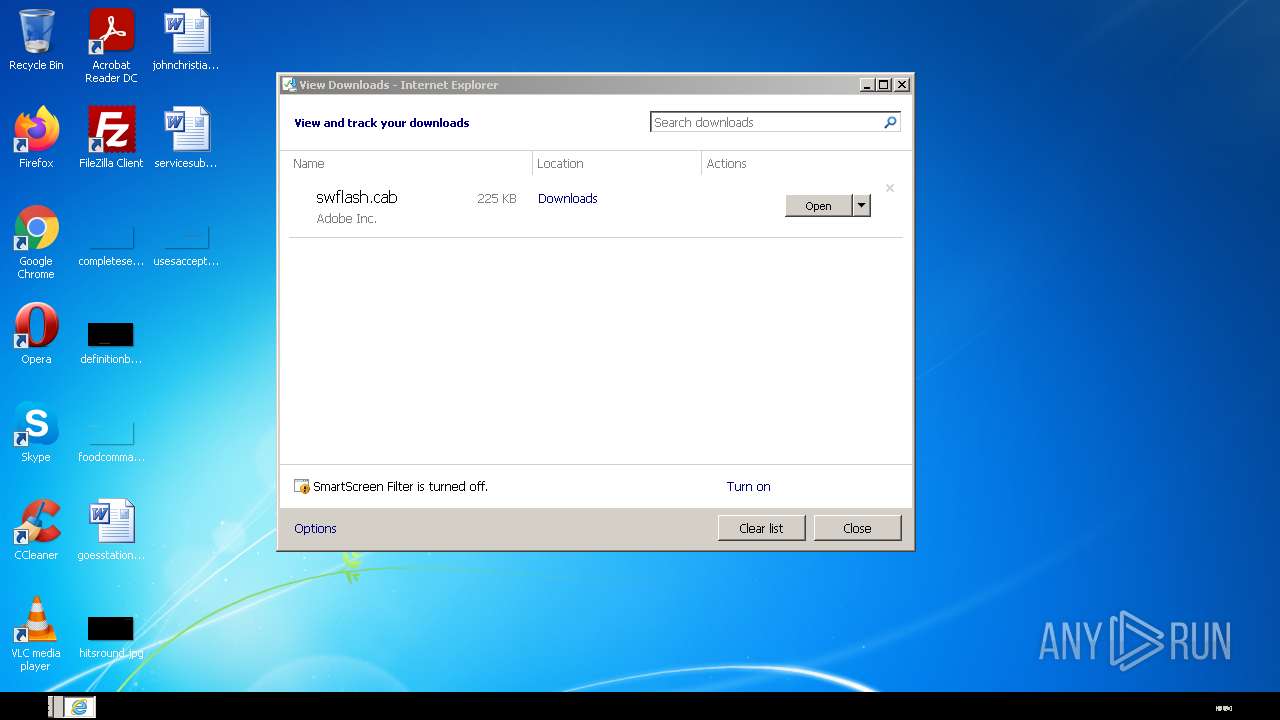The width and height of the screenshot is (1280, 720).
Task: Close the View Downloads dialog button
Action: [x=857, y=528]
